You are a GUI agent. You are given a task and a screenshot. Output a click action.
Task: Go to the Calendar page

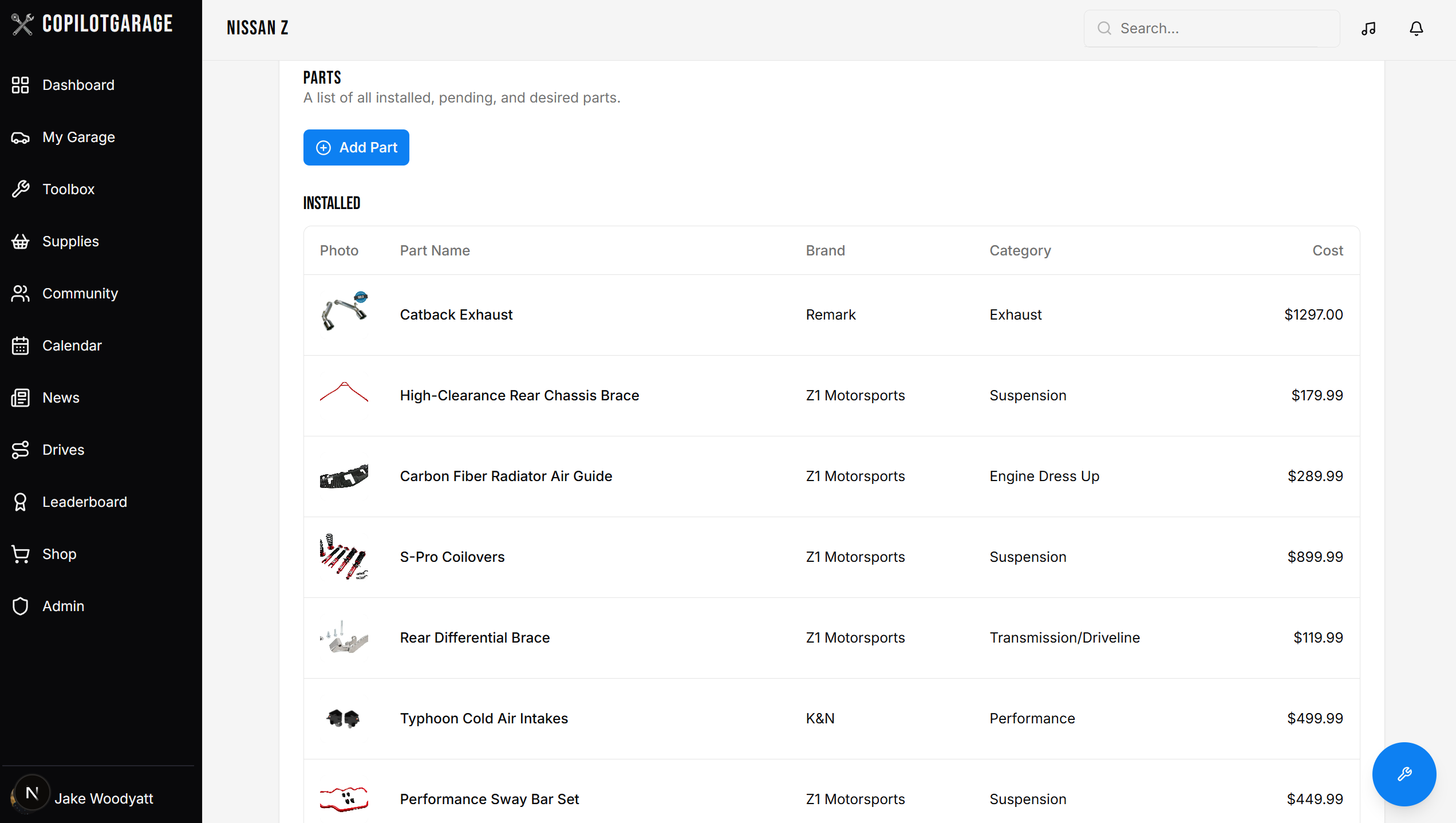coord(72,346)
